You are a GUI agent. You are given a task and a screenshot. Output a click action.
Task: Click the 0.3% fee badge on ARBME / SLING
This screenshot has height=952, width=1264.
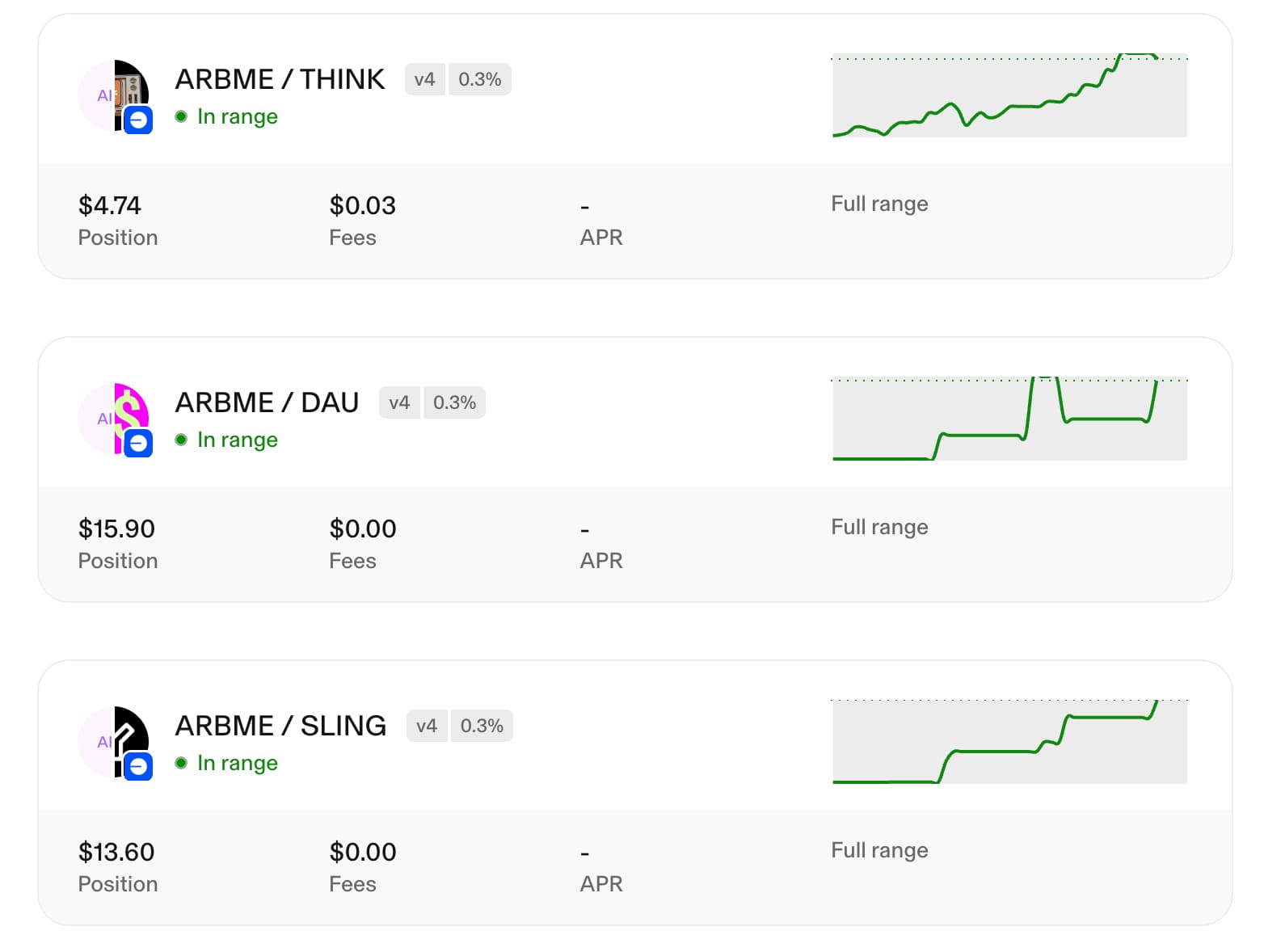(482, 726)
